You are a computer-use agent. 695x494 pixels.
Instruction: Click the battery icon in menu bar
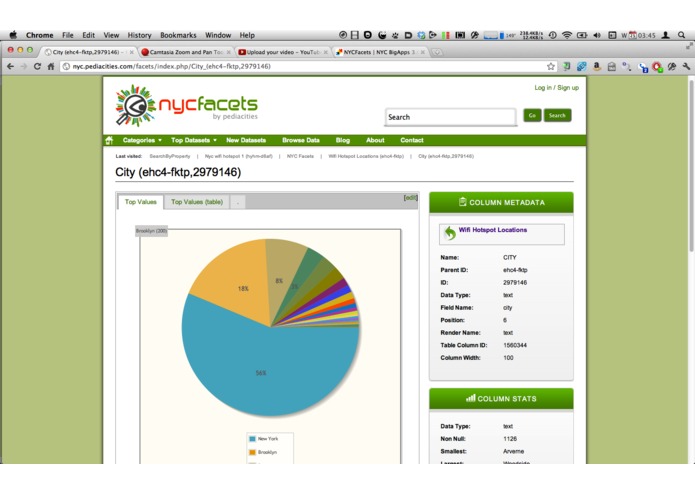pos(582,35)
